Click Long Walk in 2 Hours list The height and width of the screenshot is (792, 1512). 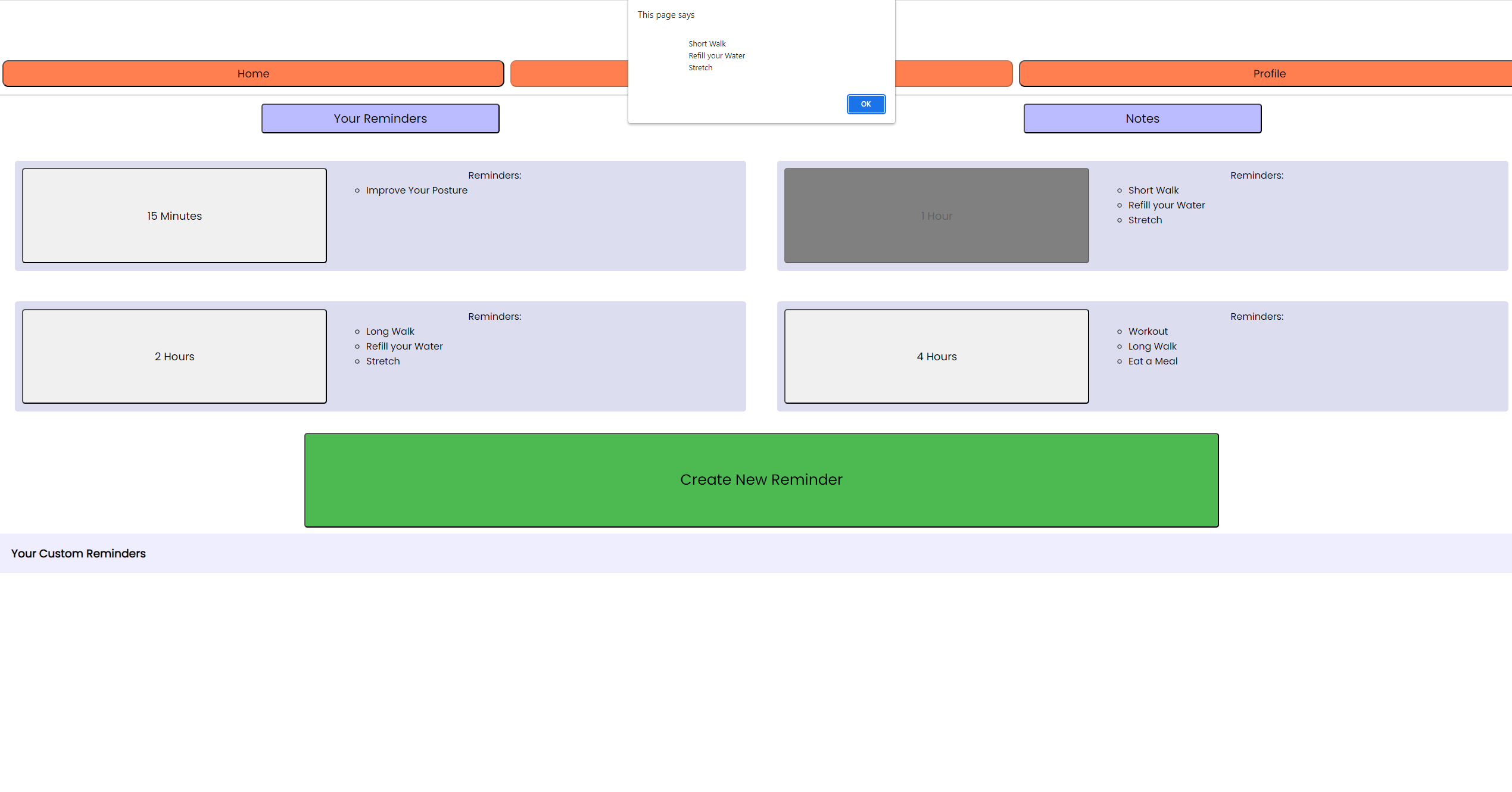pos(390,331)
